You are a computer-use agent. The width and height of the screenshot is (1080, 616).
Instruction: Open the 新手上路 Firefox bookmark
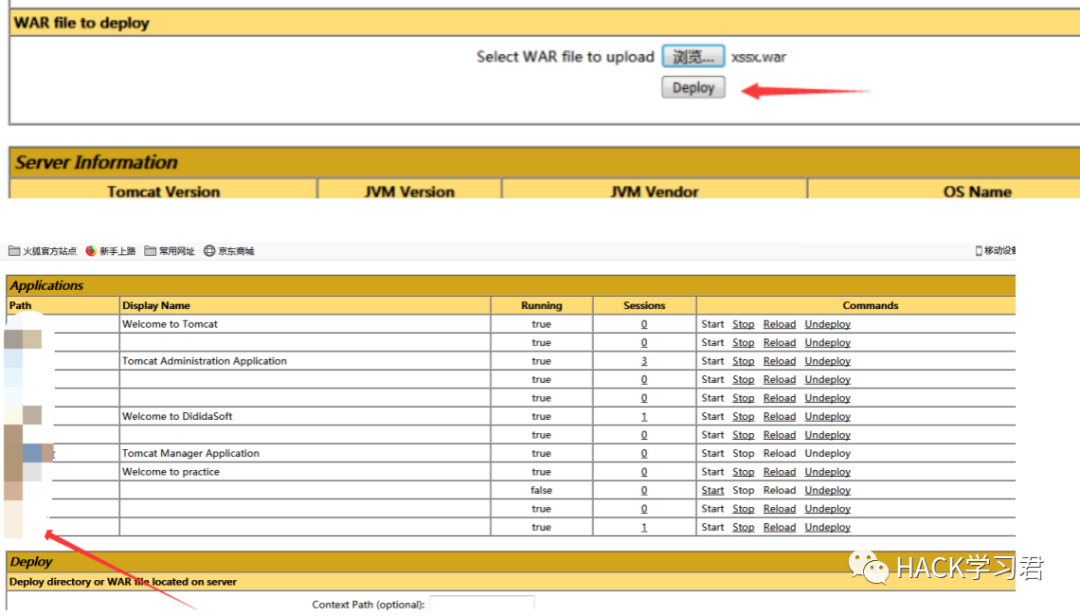(x=110, y=251)
